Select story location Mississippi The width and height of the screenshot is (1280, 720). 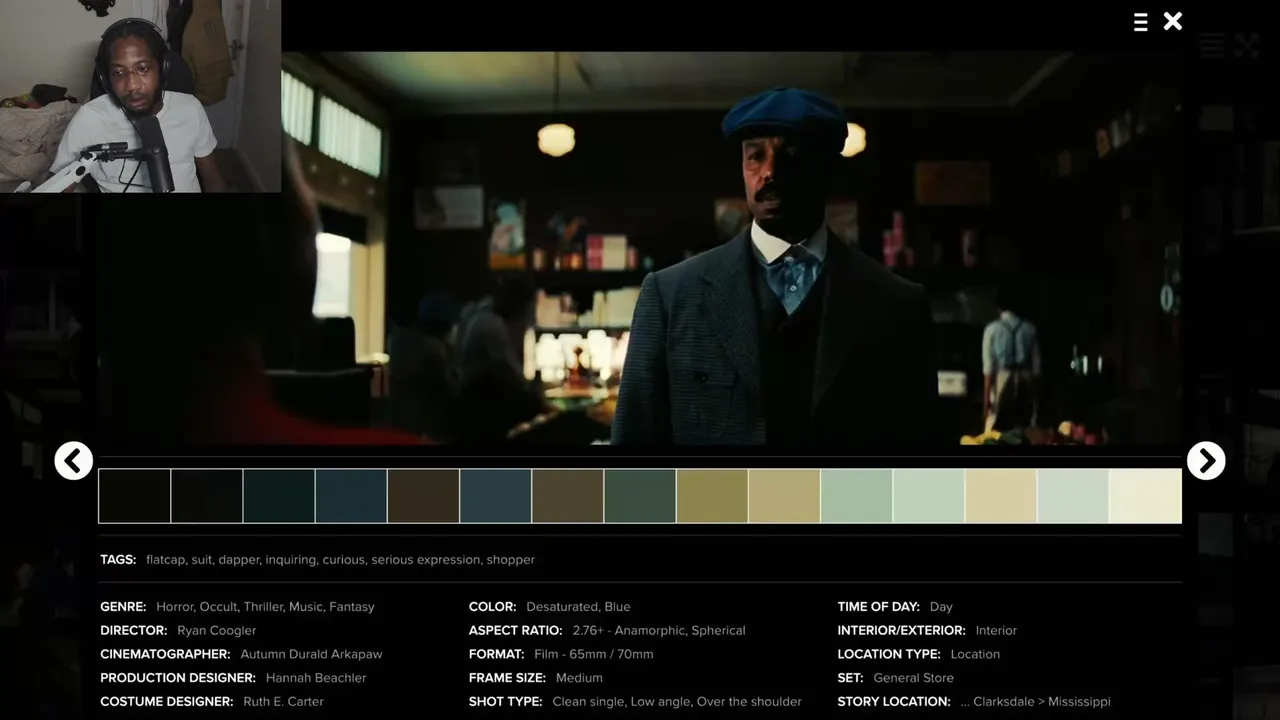coord(1081,702)
